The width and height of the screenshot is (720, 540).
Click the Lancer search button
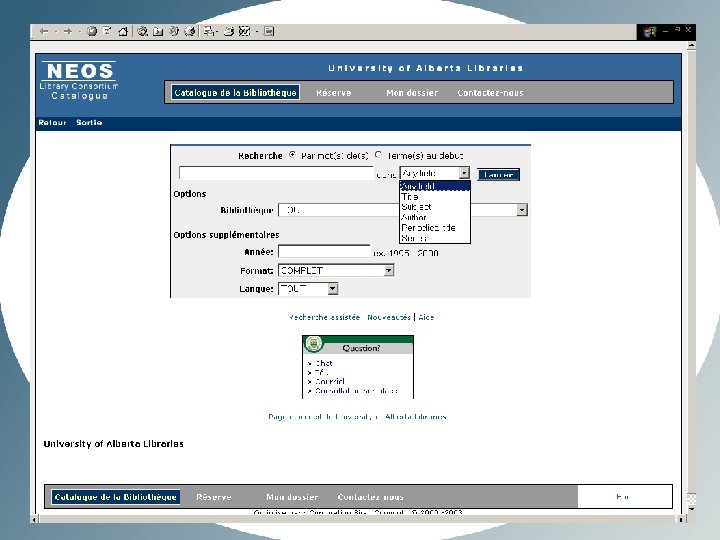click(x=498, y=174)
